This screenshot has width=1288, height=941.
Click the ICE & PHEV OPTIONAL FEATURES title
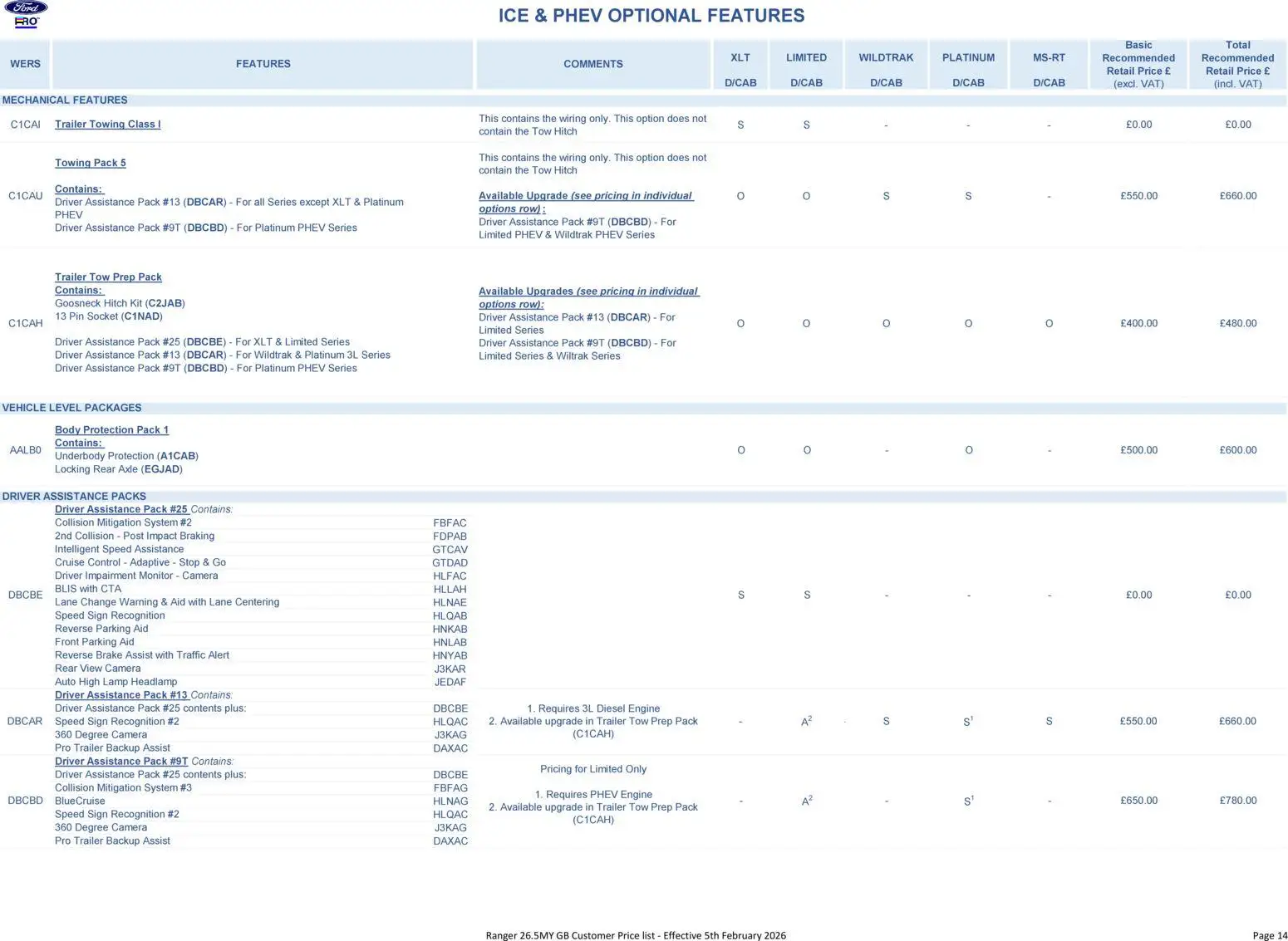click(651, 16)
